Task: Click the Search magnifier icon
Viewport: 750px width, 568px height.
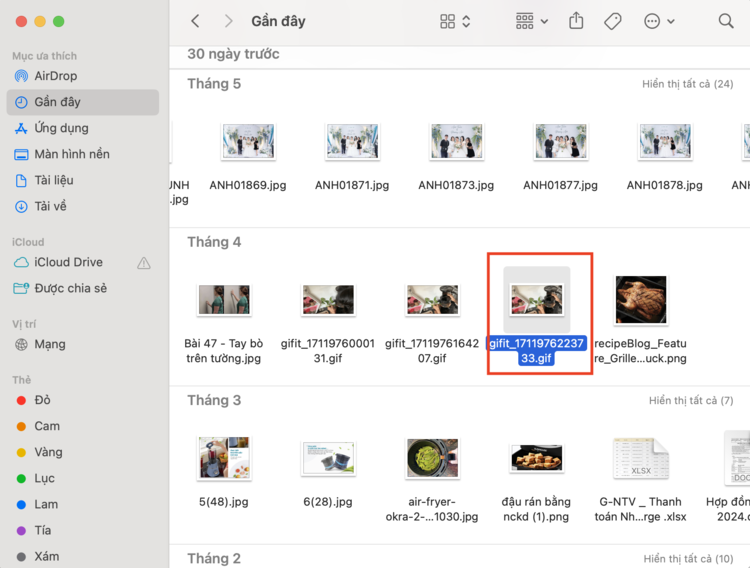Action: click(726, 21)
